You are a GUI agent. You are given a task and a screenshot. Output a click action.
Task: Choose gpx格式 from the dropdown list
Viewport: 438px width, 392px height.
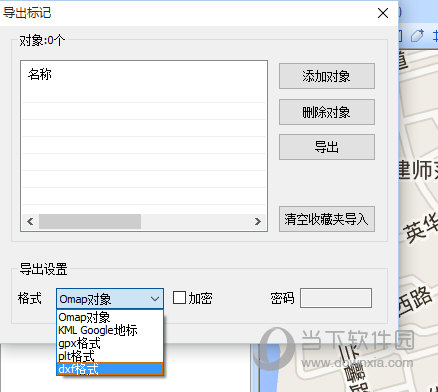[x=110, y=343]
